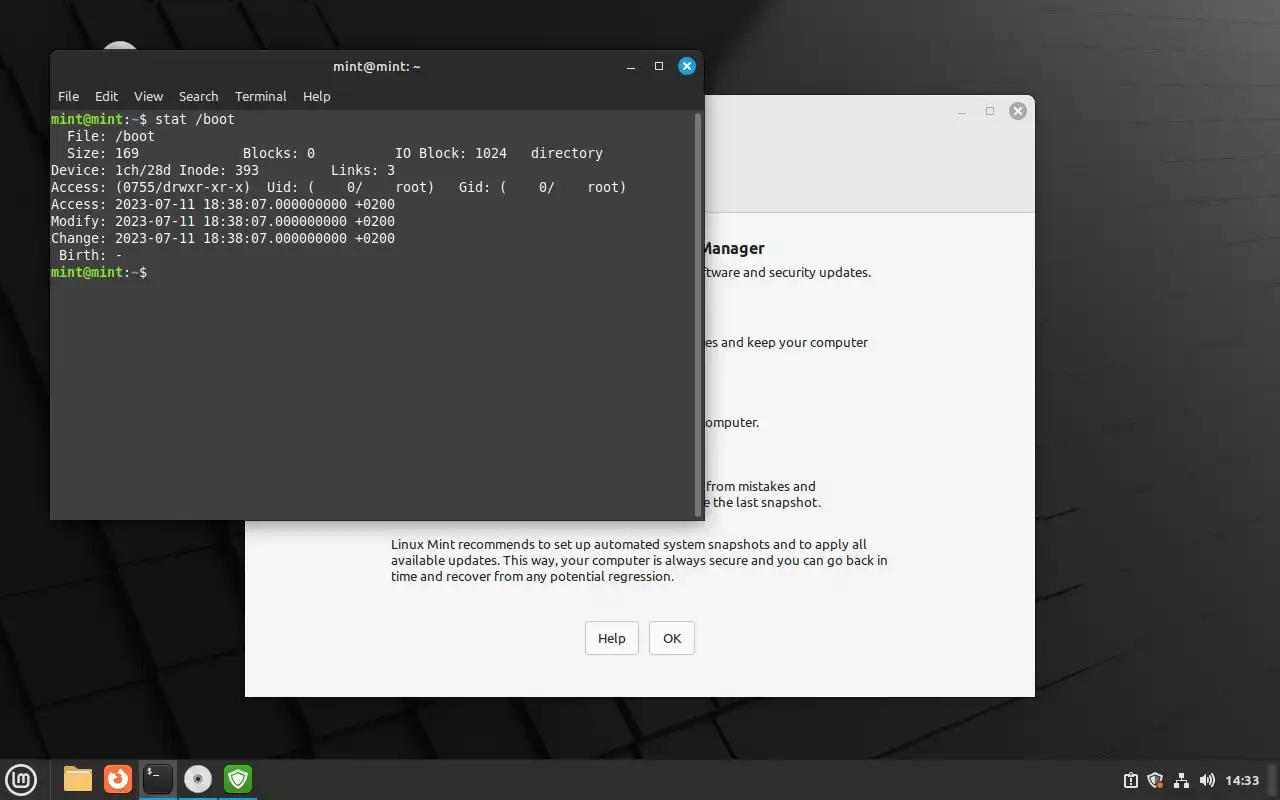Click the 'Links: 3' text
The image size is (1280, 800).
coord(363,170)
